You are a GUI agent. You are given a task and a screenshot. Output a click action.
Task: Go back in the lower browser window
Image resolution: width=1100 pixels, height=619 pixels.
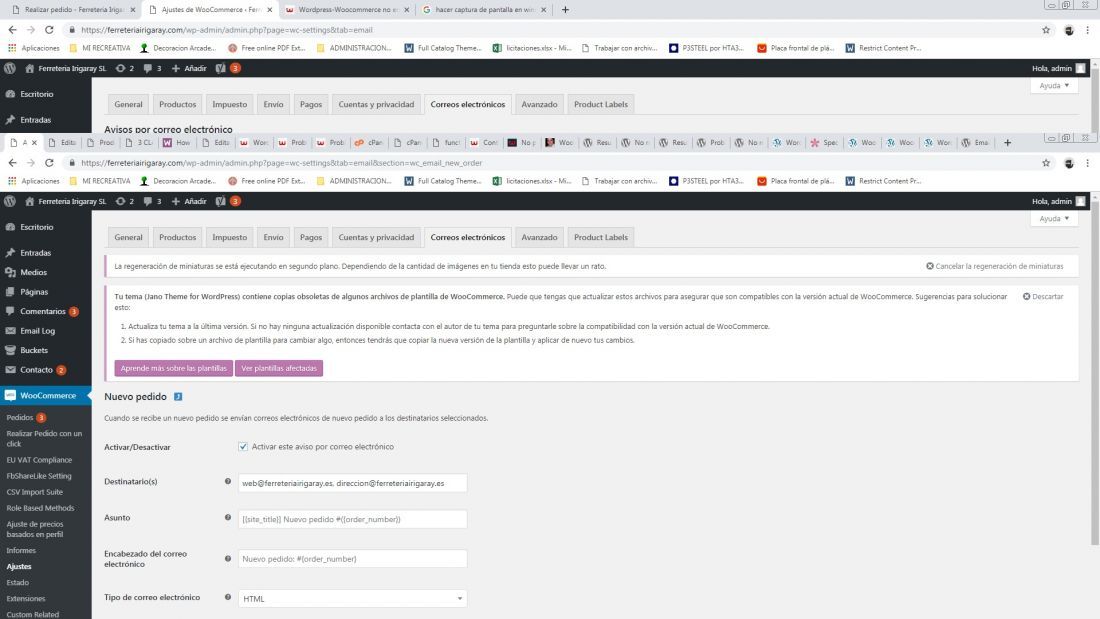(12, 163)
